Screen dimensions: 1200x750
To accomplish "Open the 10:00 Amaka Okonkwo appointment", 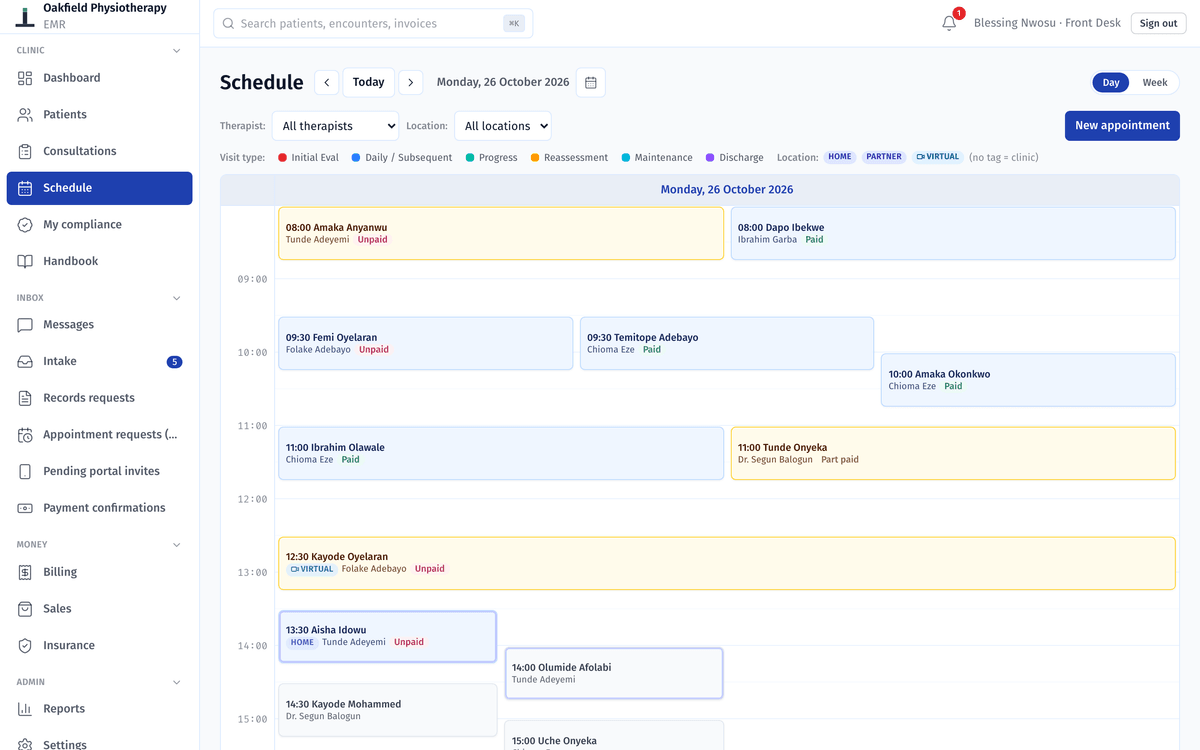I will point(1028,380).
